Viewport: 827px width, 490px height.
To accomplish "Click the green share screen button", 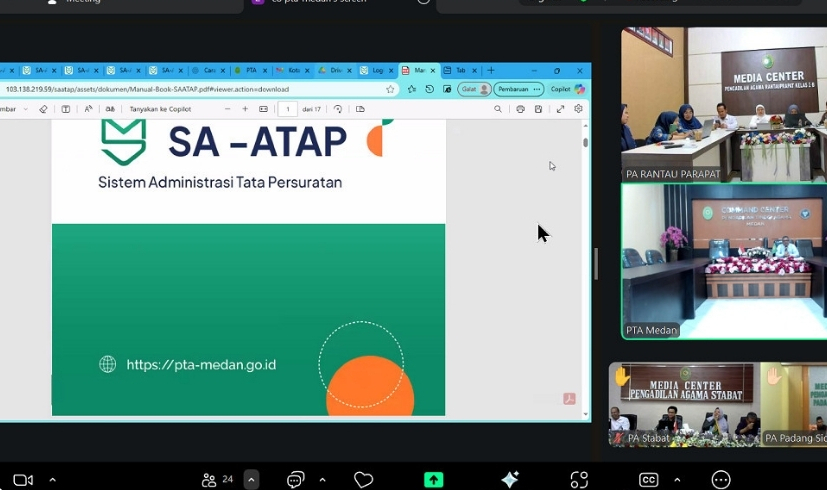I will pyautogui.click(x=434, y=479).
